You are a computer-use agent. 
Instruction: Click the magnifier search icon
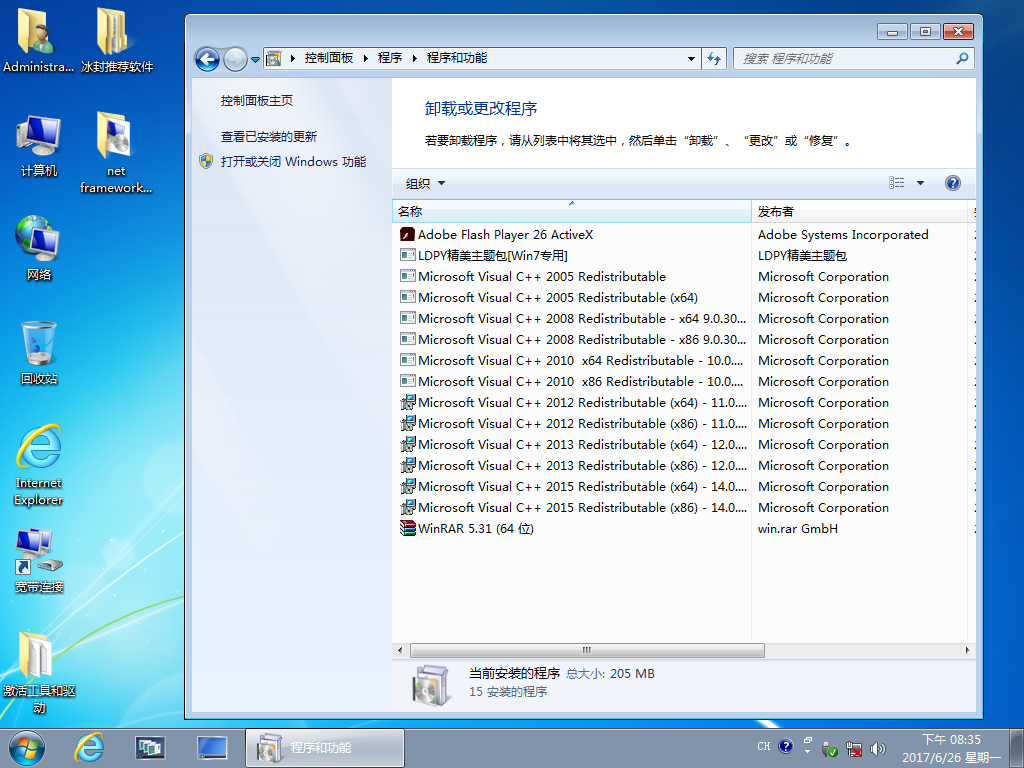coord(961,59)
